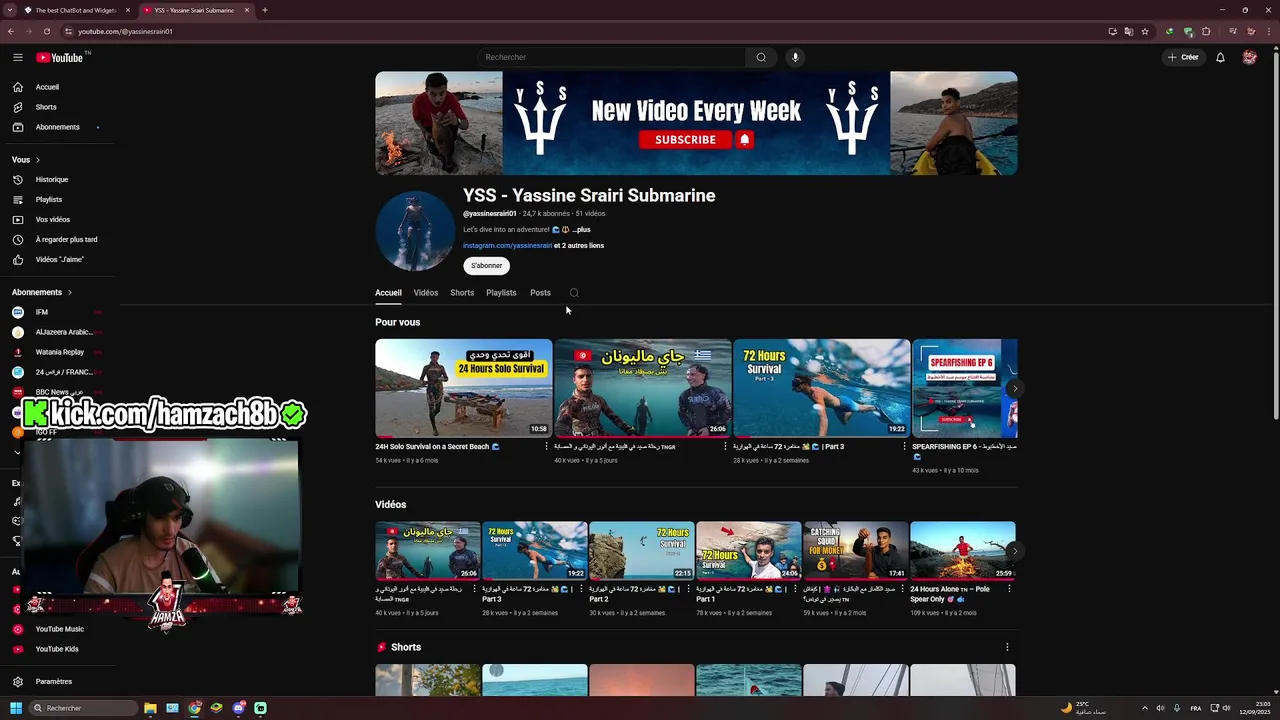Open the instagram.com/yassinesrairi link
1280x720 pixels.
click(507, 245)
